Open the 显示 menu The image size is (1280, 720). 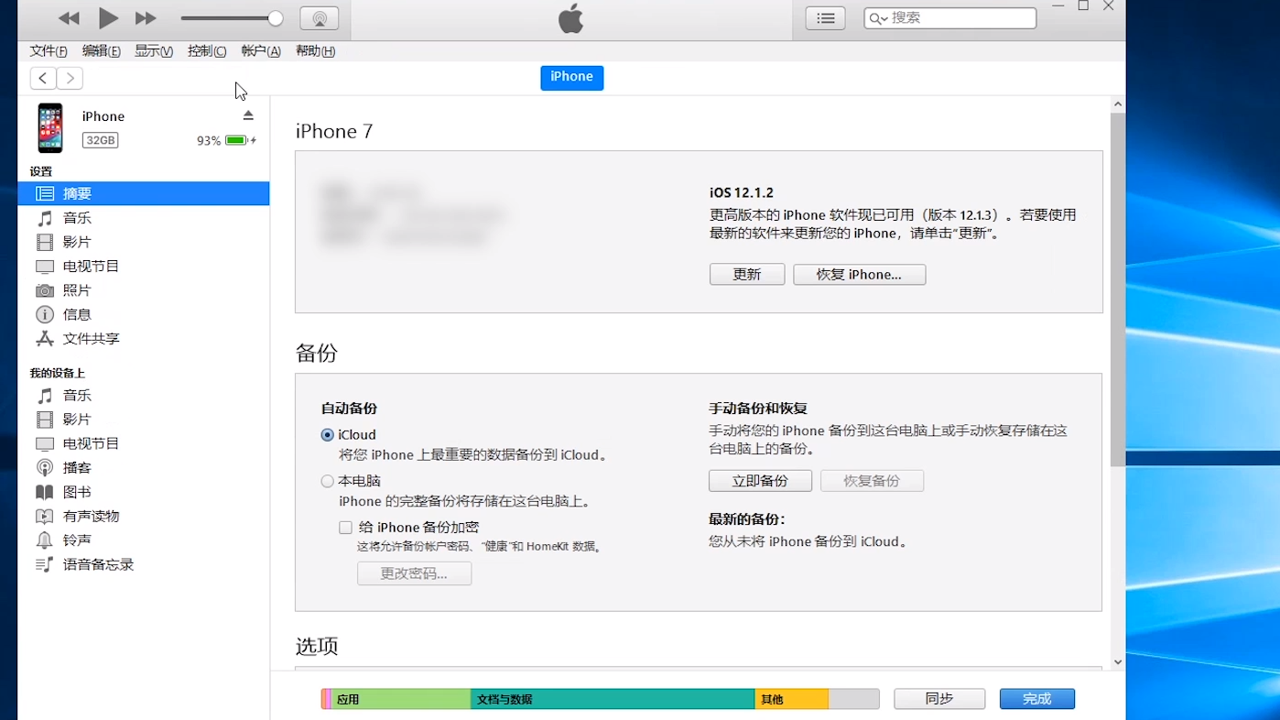(154, 51)
